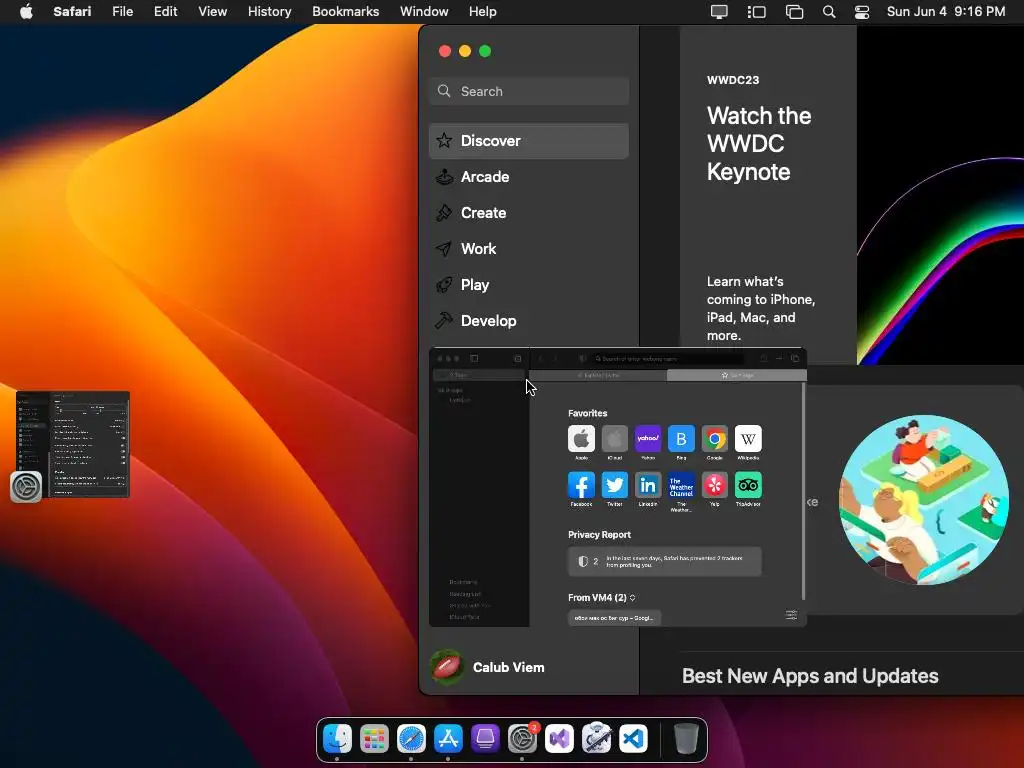Open the Yahoo favorite in Safari
1024x768 pixels.
coord(648,438)
